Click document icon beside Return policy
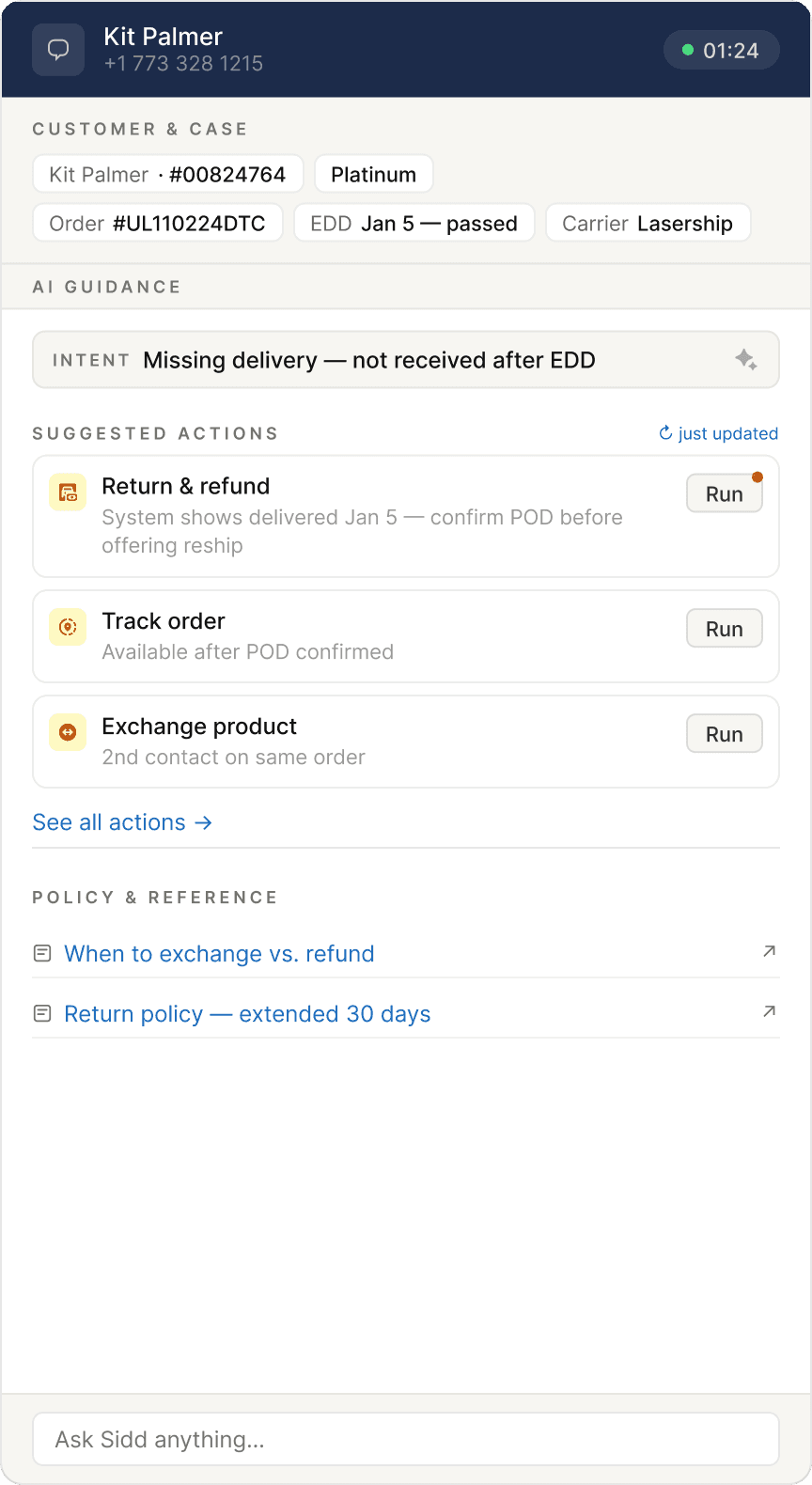 [42, 1014]
